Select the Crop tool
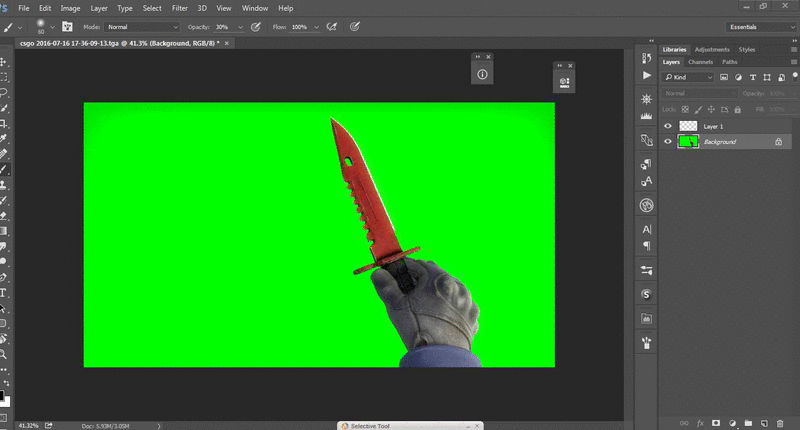The image size is (800, 430). pyautogui.click(x=3, y=123)
